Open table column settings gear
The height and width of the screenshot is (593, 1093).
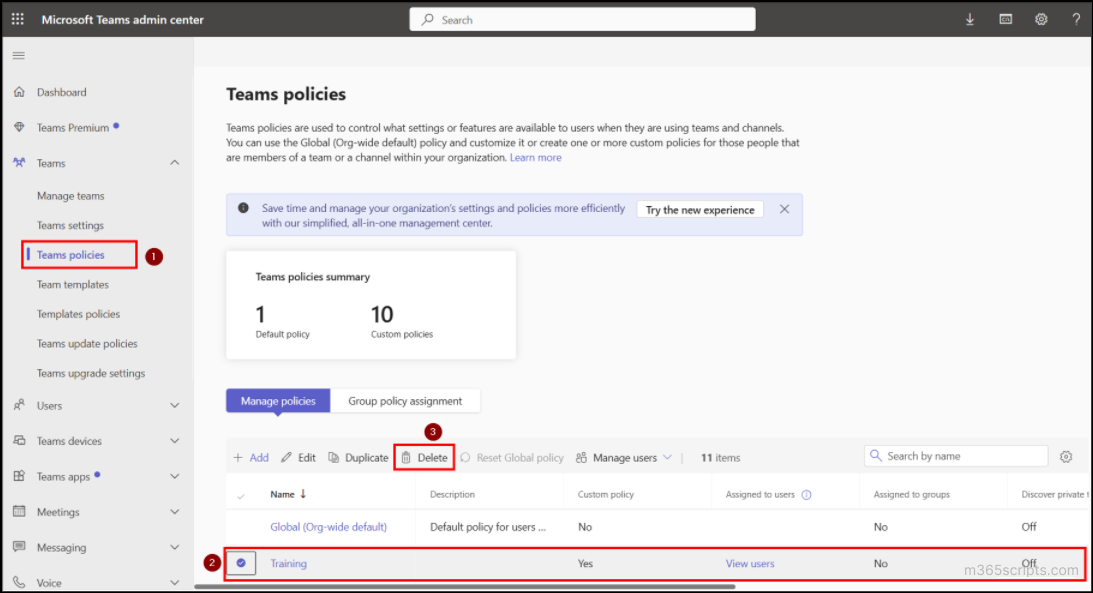[1066, 456]
